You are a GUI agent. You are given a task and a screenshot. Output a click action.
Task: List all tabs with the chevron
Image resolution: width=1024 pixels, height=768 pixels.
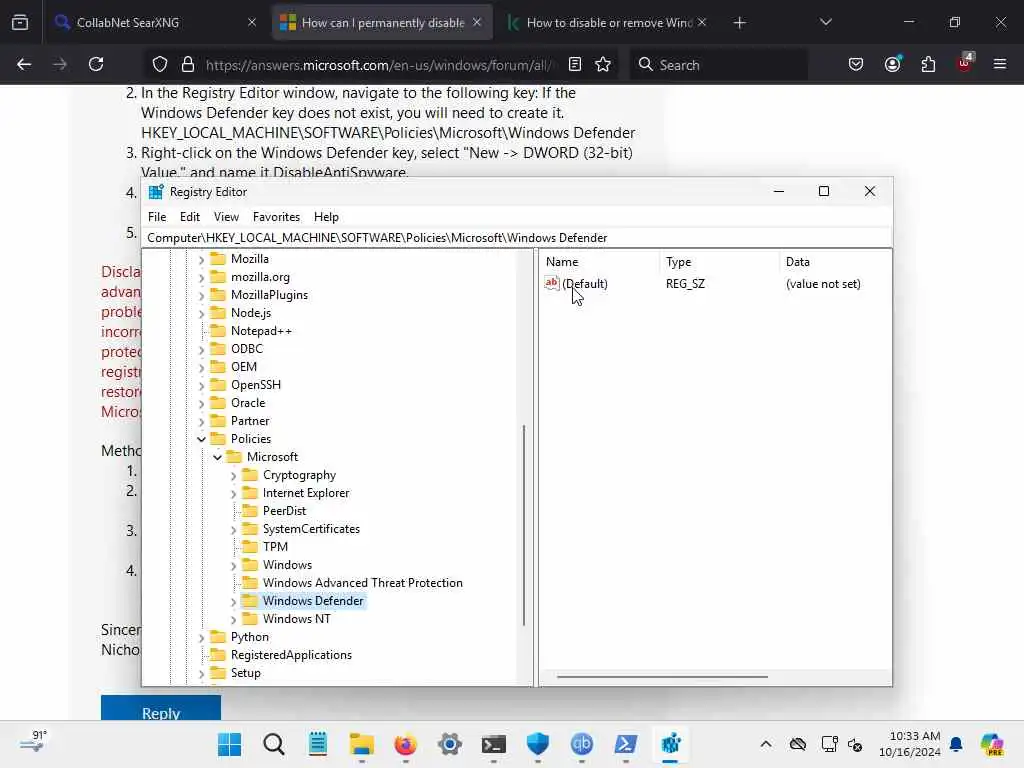click(x=825, y=23)
